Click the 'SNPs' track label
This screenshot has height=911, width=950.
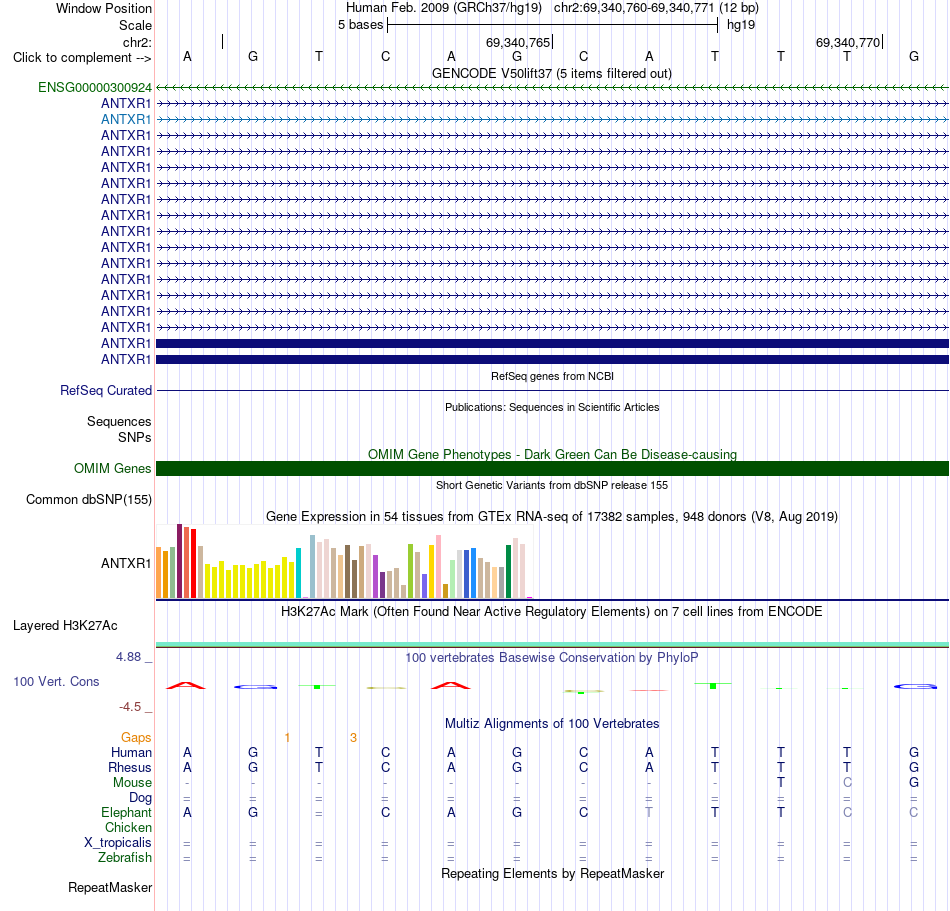pyautogui.click(x=135, y=437)
